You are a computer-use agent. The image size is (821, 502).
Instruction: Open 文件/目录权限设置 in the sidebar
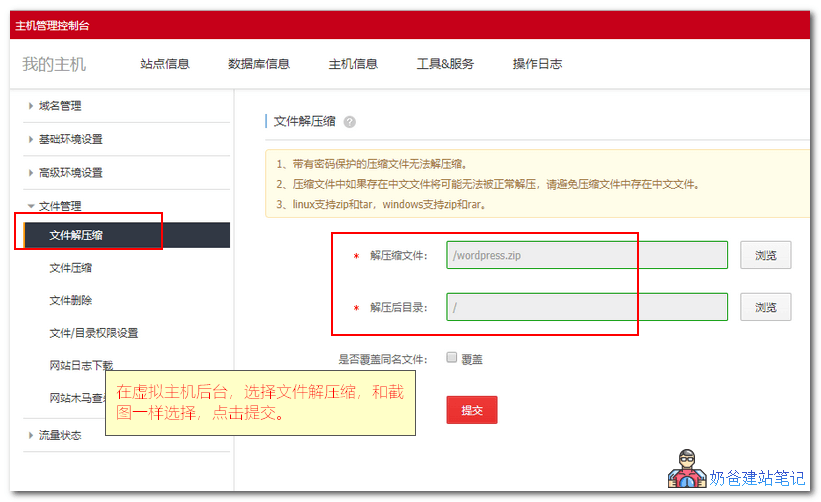pos(94,333)
